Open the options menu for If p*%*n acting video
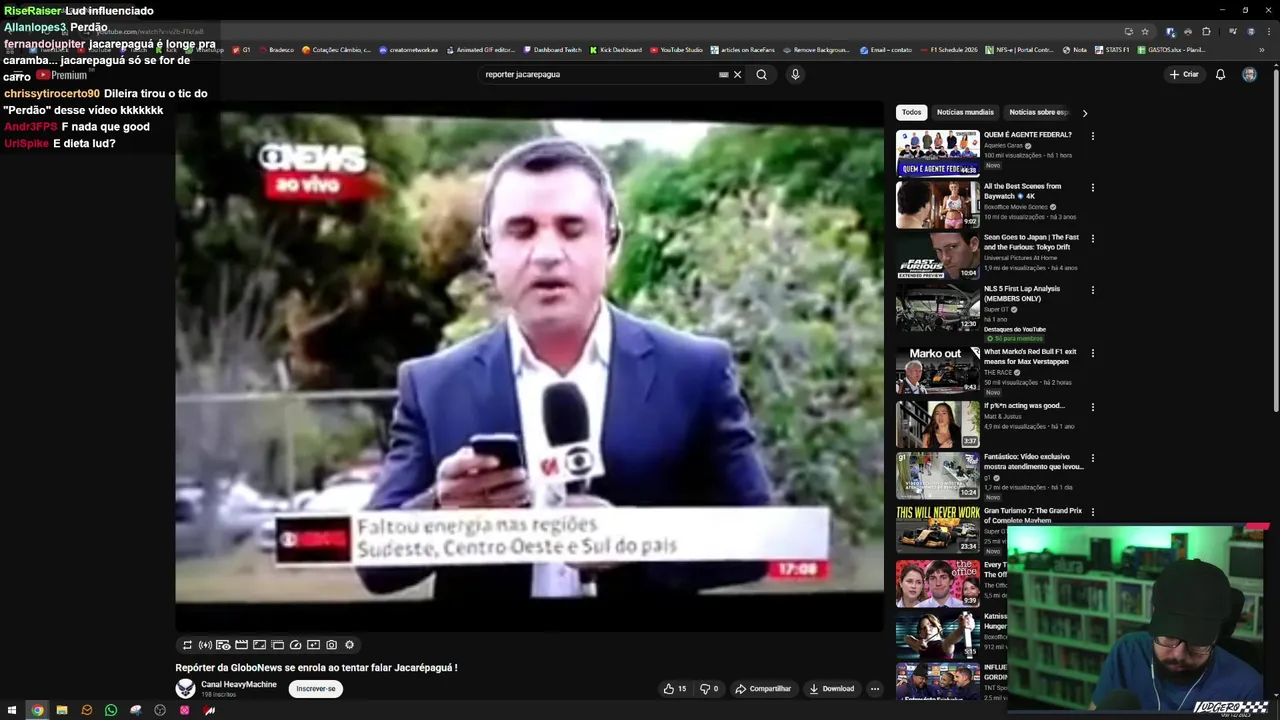 1092,407
